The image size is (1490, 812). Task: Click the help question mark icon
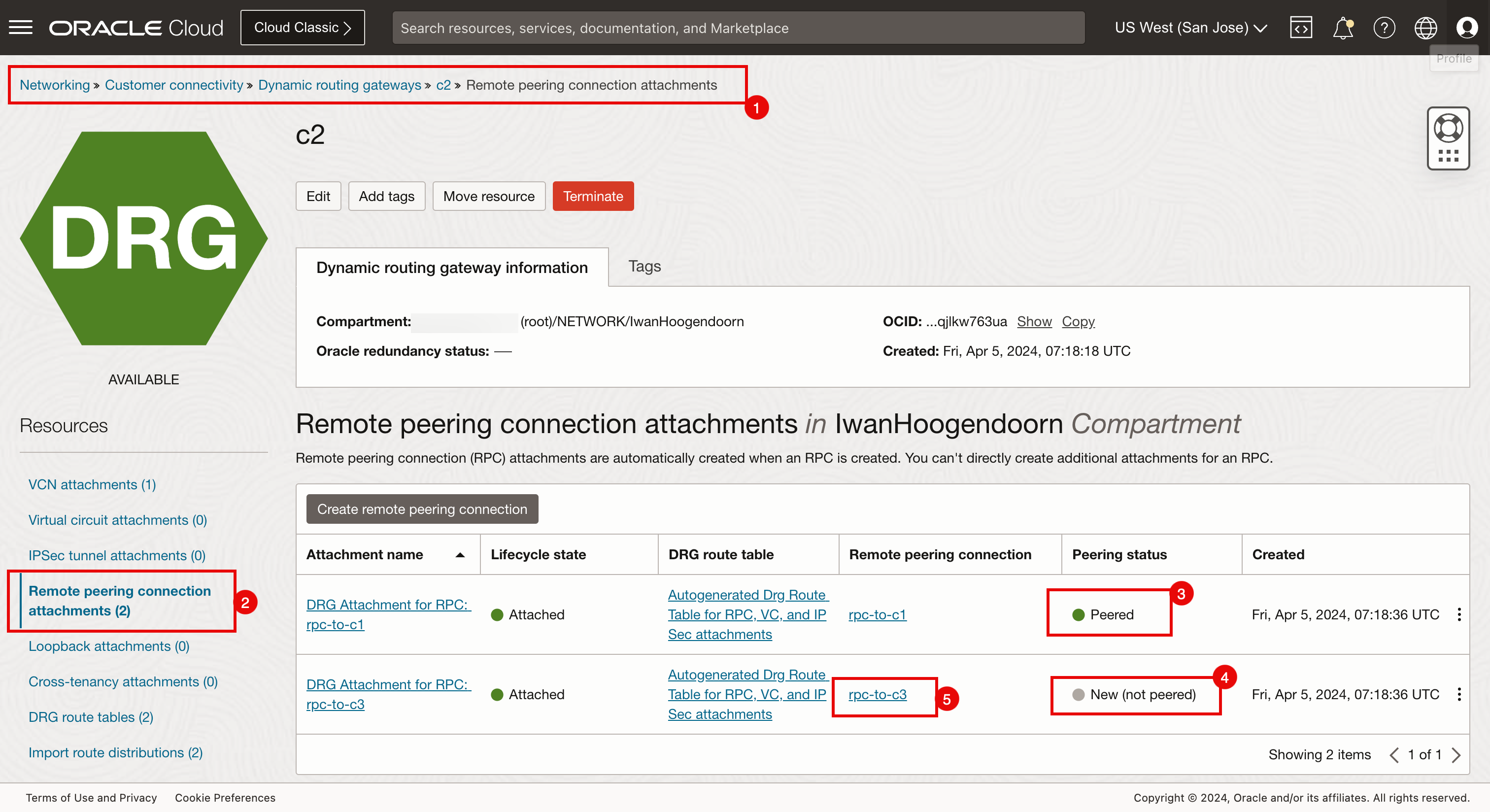(x=1384, y=27)
